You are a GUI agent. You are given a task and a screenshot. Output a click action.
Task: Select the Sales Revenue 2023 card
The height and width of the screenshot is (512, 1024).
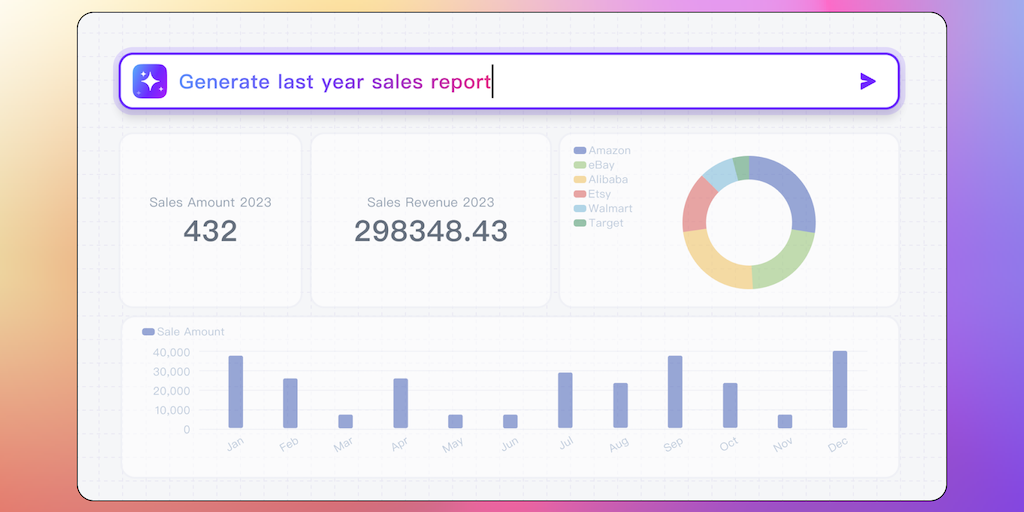(x=430, y=220)
